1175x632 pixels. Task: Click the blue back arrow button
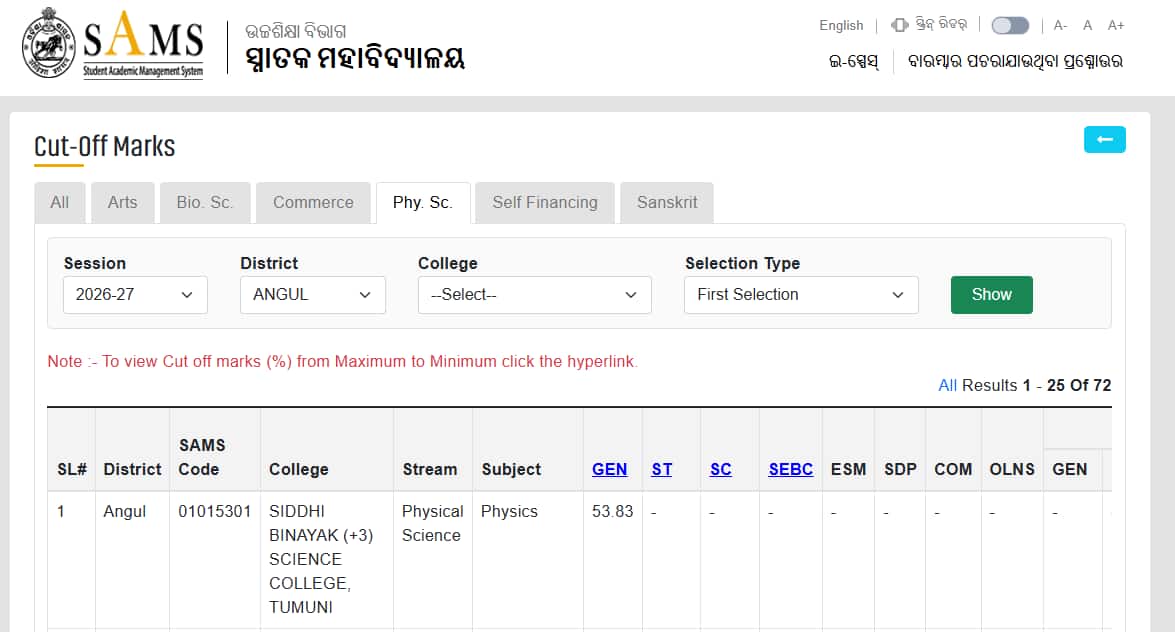pos(1105,139)
